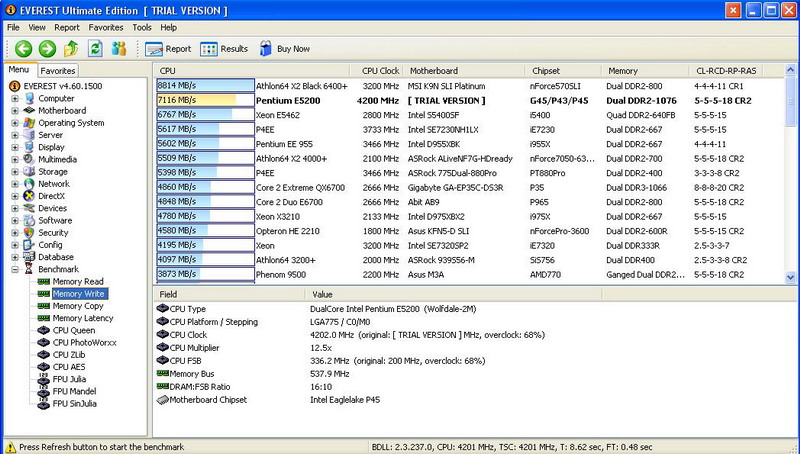Switch to the Menu tab
The width and height of the screenshot is (800, 454).
tap(19, 70)
